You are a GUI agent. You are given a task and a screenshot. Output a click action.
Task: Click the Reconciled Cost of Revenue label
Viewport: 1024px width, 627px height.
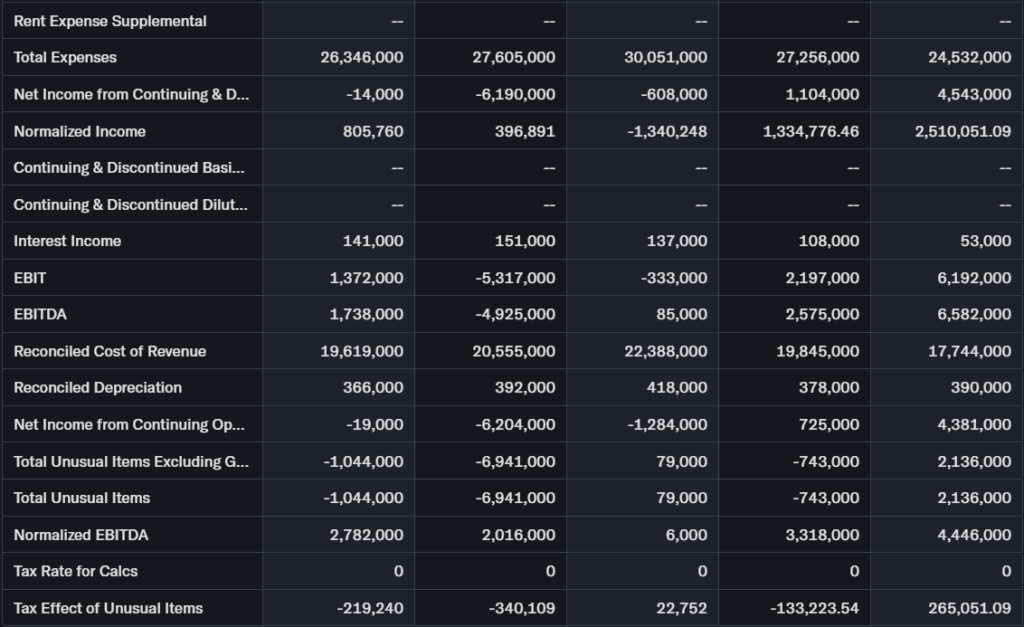[x=110, y=351]
